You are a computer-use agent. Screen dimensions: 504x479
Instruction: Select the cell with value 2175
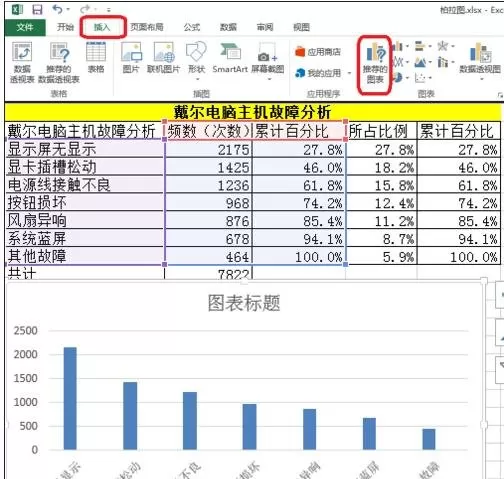209,149
